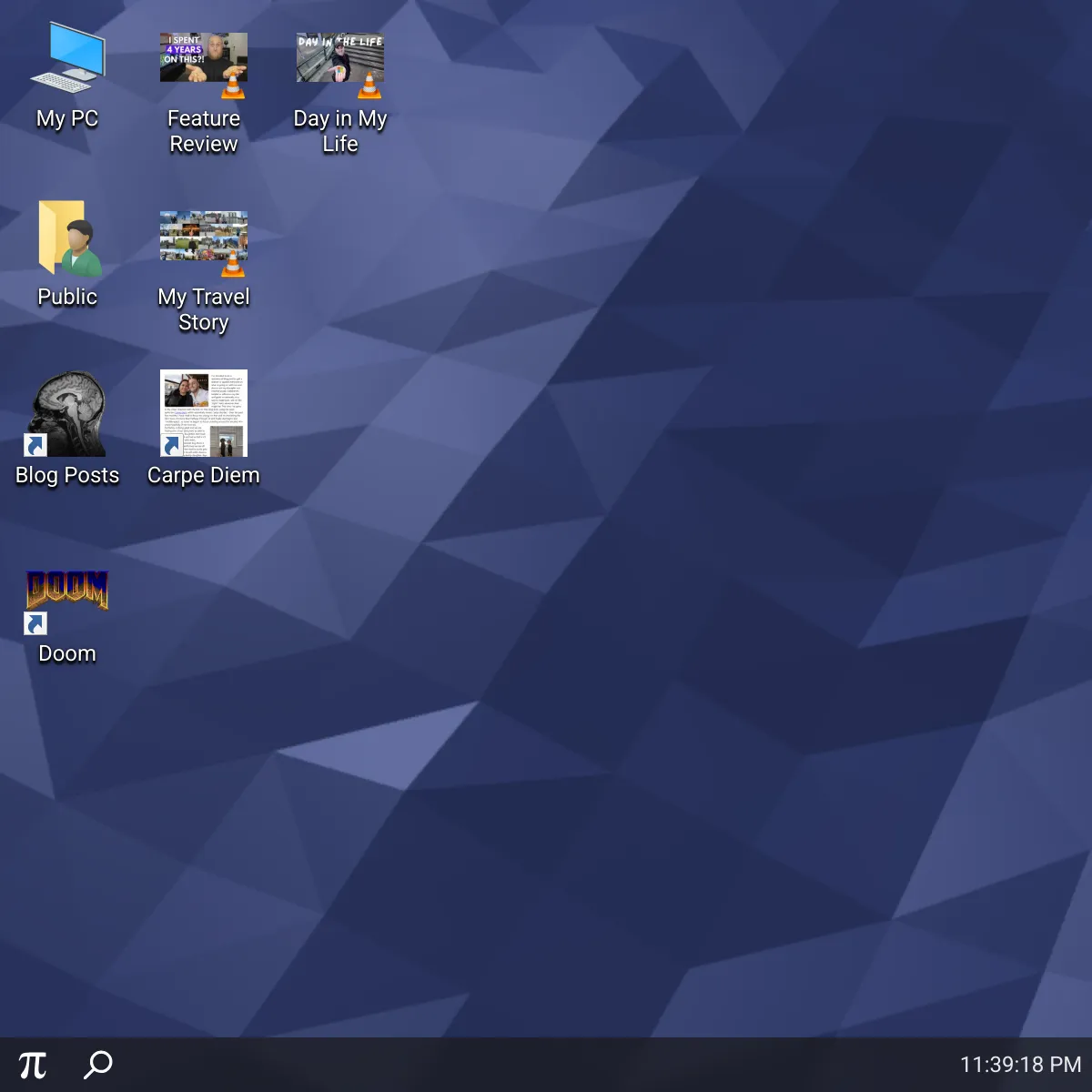Click the 'My Travel Story' text label

203,309
